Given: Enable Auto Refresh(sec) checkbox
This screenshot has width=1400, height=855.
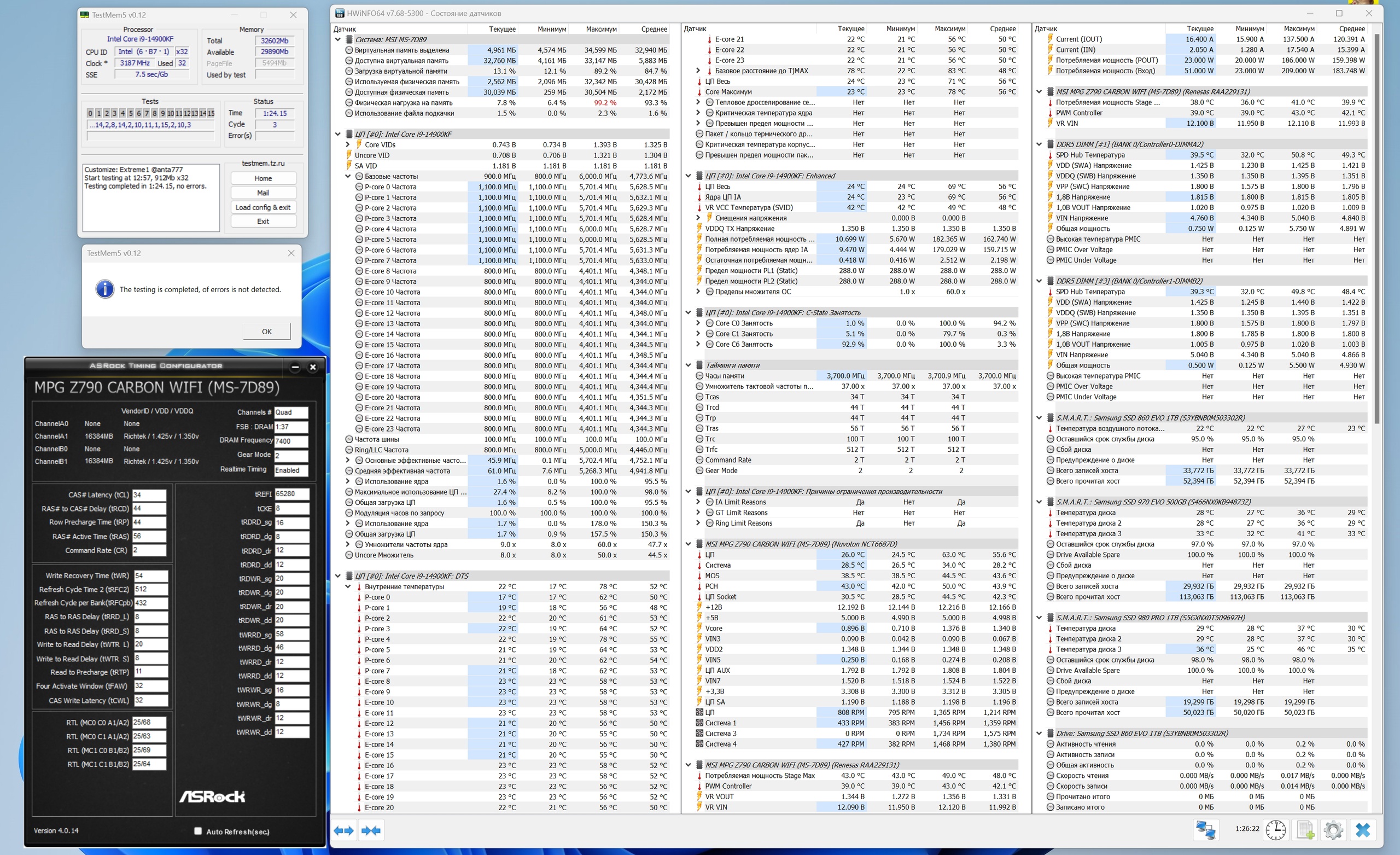Looking at the screenshot, I should pyautogui.click(x=198, y=831).
